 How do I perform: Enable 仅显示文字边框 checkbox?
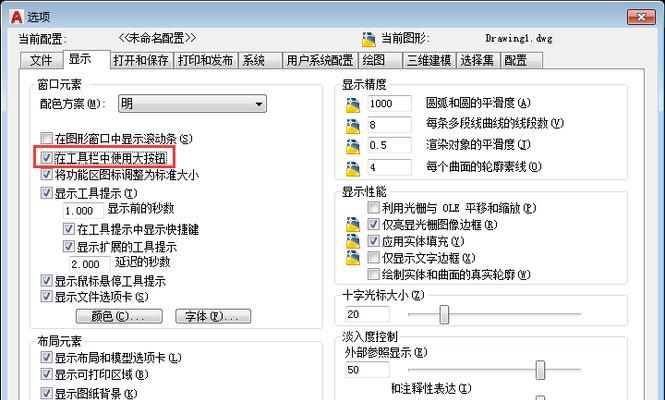pos(374,257)
